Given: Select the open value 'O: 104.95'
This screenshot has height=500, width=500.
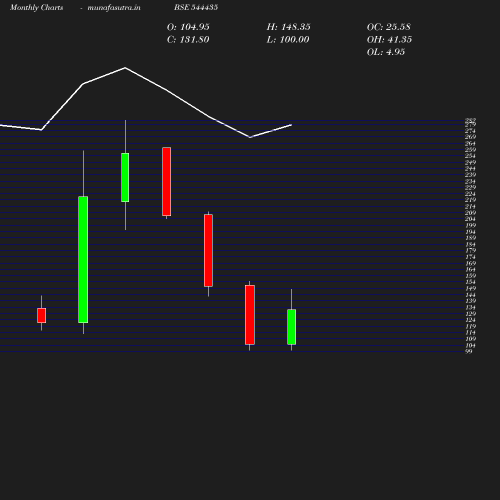Looking at the screenshot, I should pyautogui.click(x=188, y=27).
